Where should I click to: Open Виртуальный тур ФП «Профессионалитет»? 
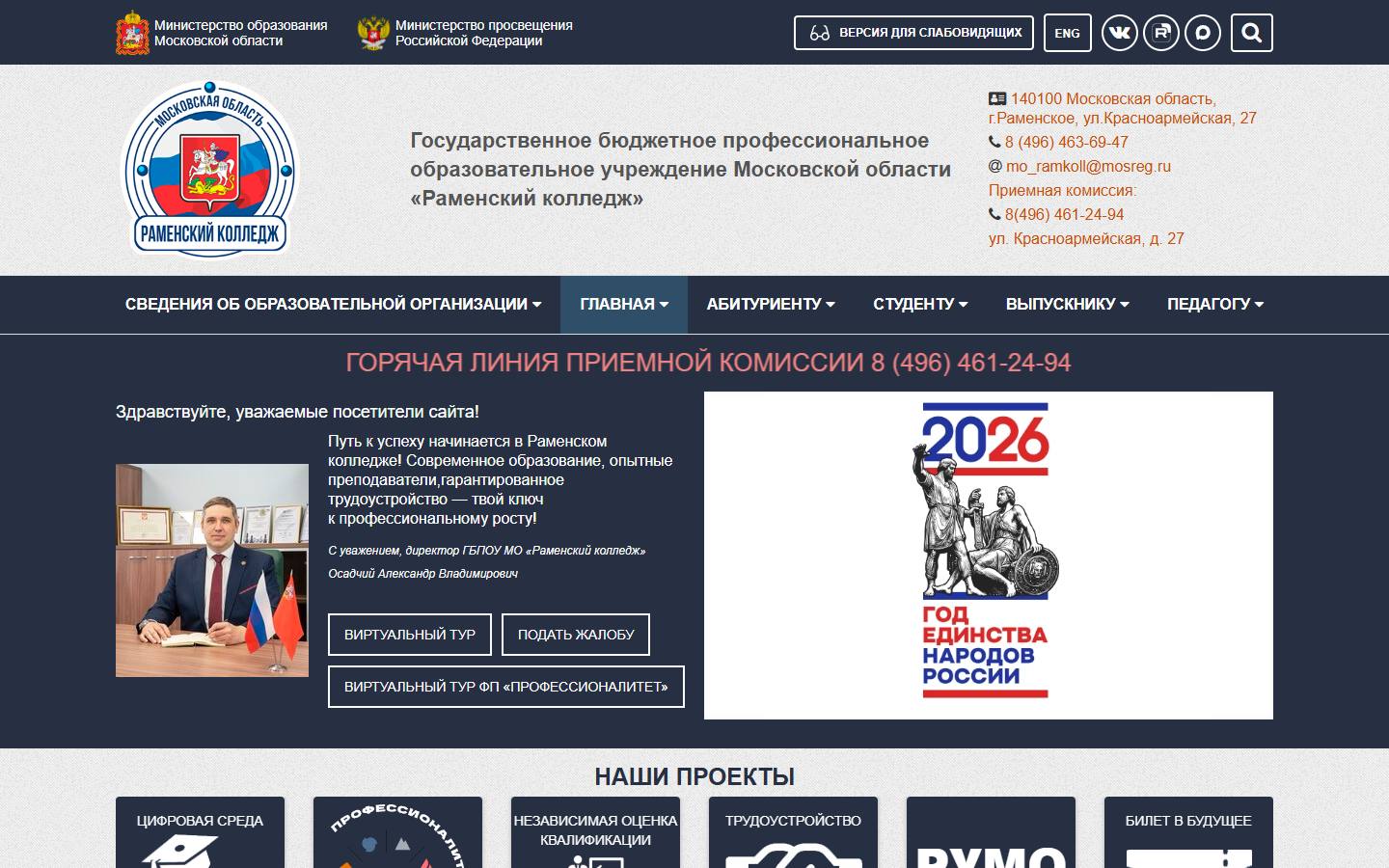(x=506, y=687)
